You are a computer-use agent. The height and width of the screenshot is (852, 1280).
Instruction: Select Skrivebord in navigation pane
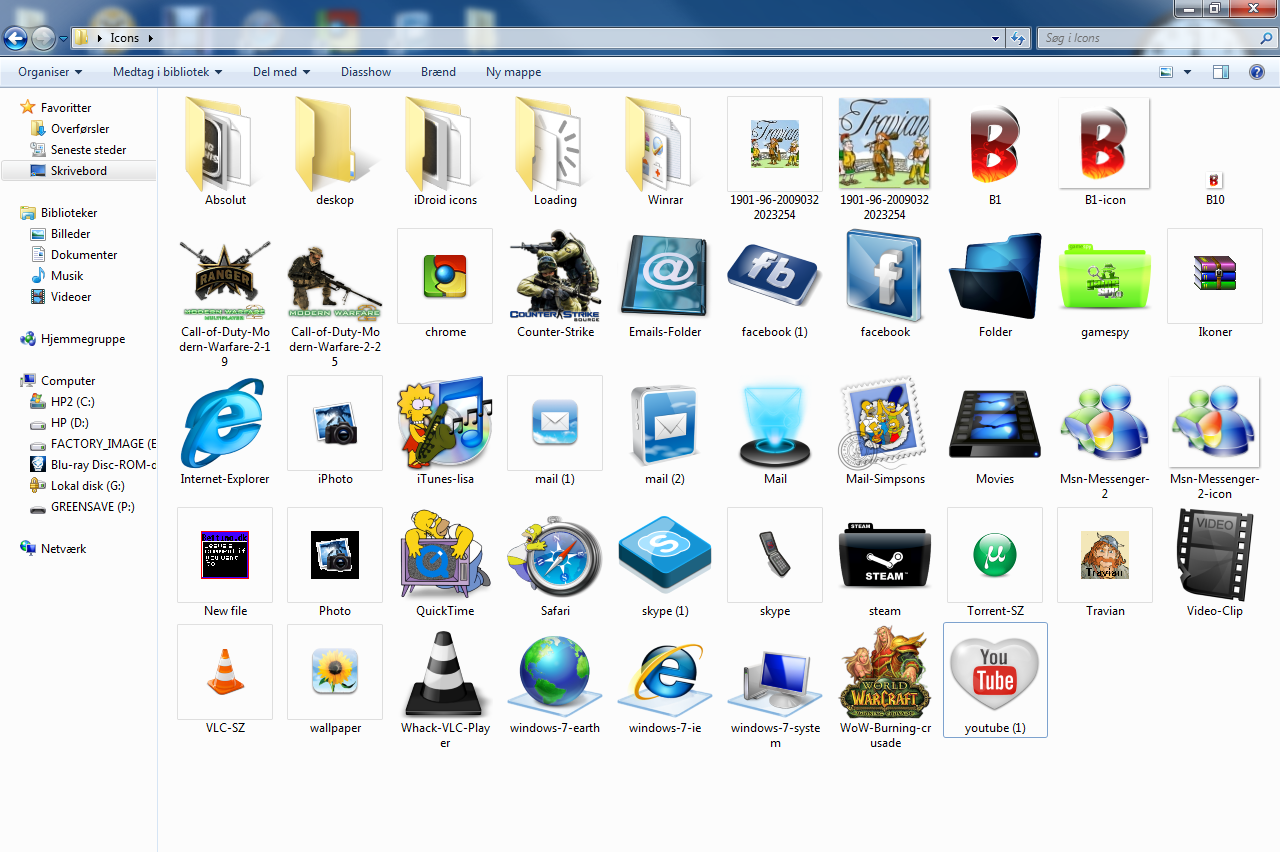click(x=78, y=171)
